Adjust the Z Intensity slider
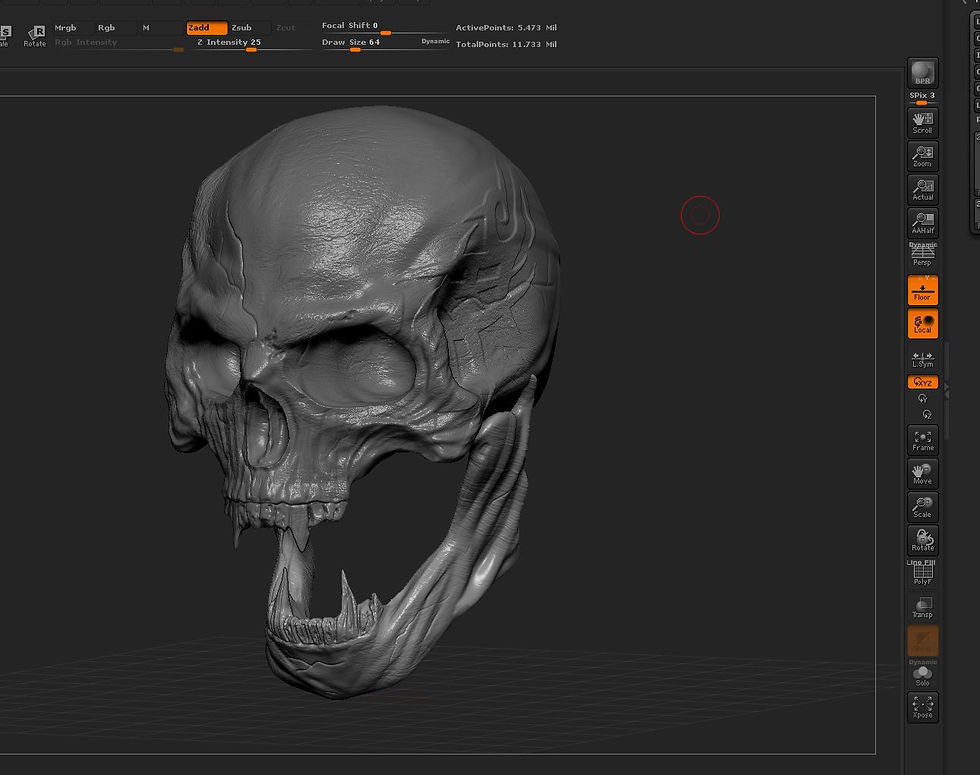 click(251, 44)
